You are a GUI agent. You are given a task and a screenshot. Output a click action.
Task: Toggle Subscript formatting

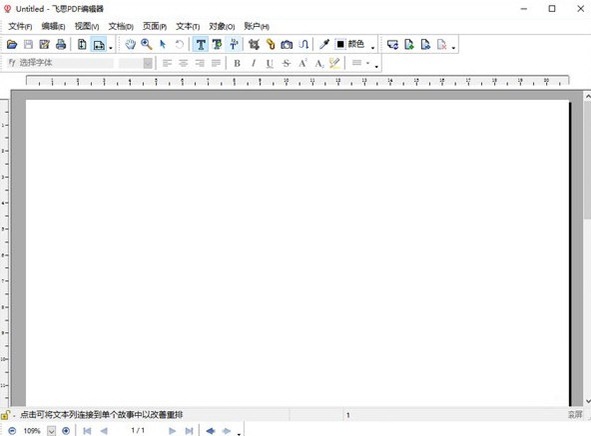319,63
